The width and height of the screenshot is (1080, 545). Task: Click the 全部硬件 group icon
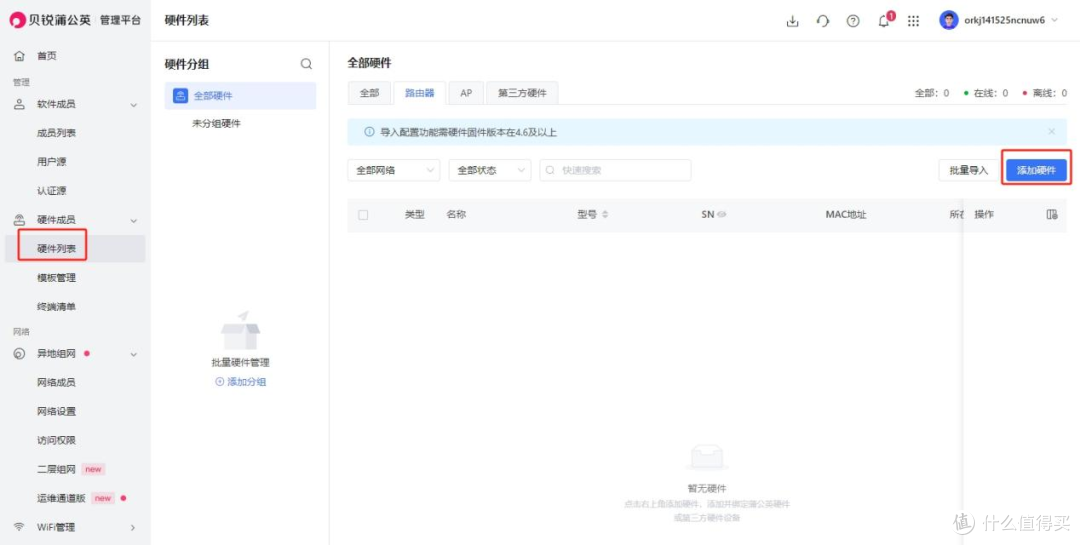tap(180, 96)
